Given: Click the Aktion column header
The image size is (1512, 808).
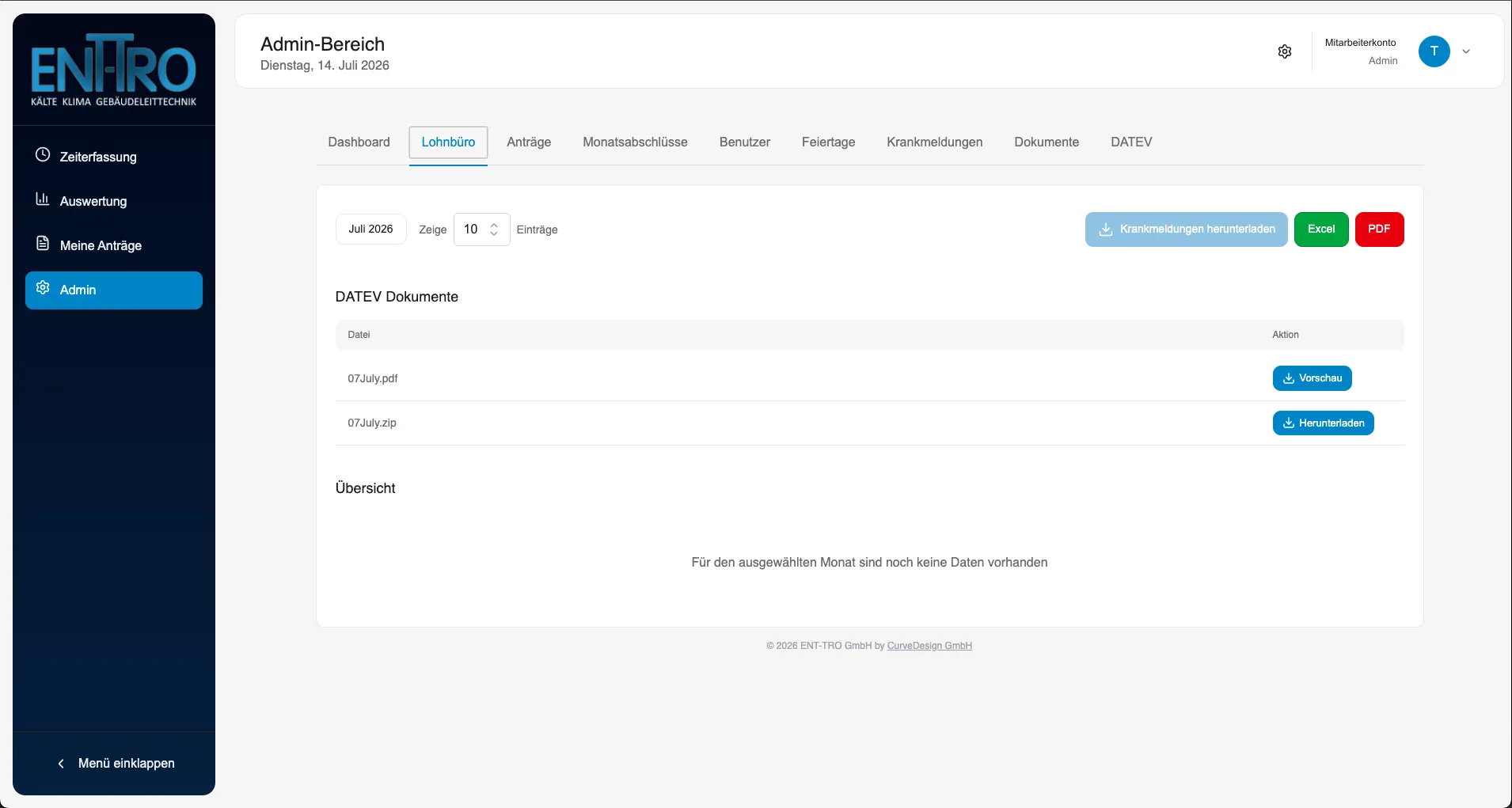Looking at the screenshot, I should pos(1286,335).
